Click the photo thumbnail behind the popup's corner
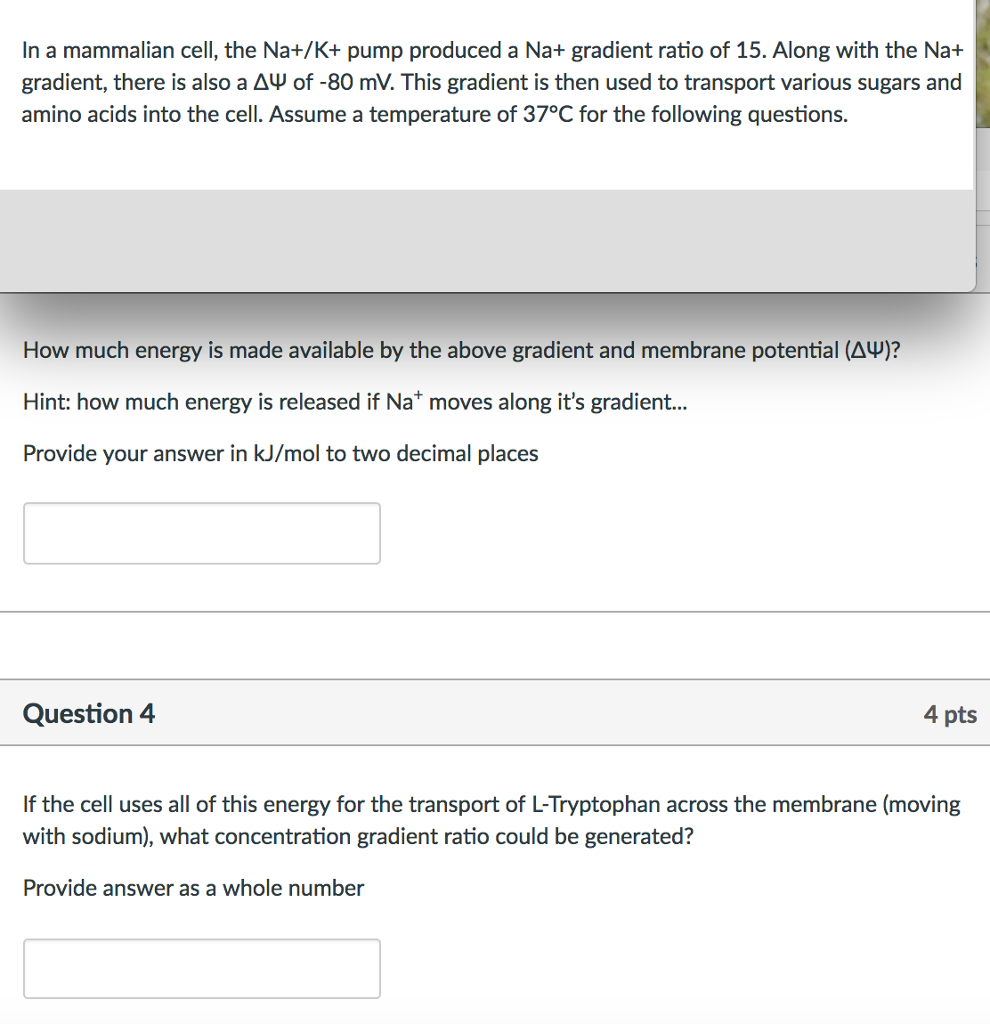990x1024 pixels. 981,60
